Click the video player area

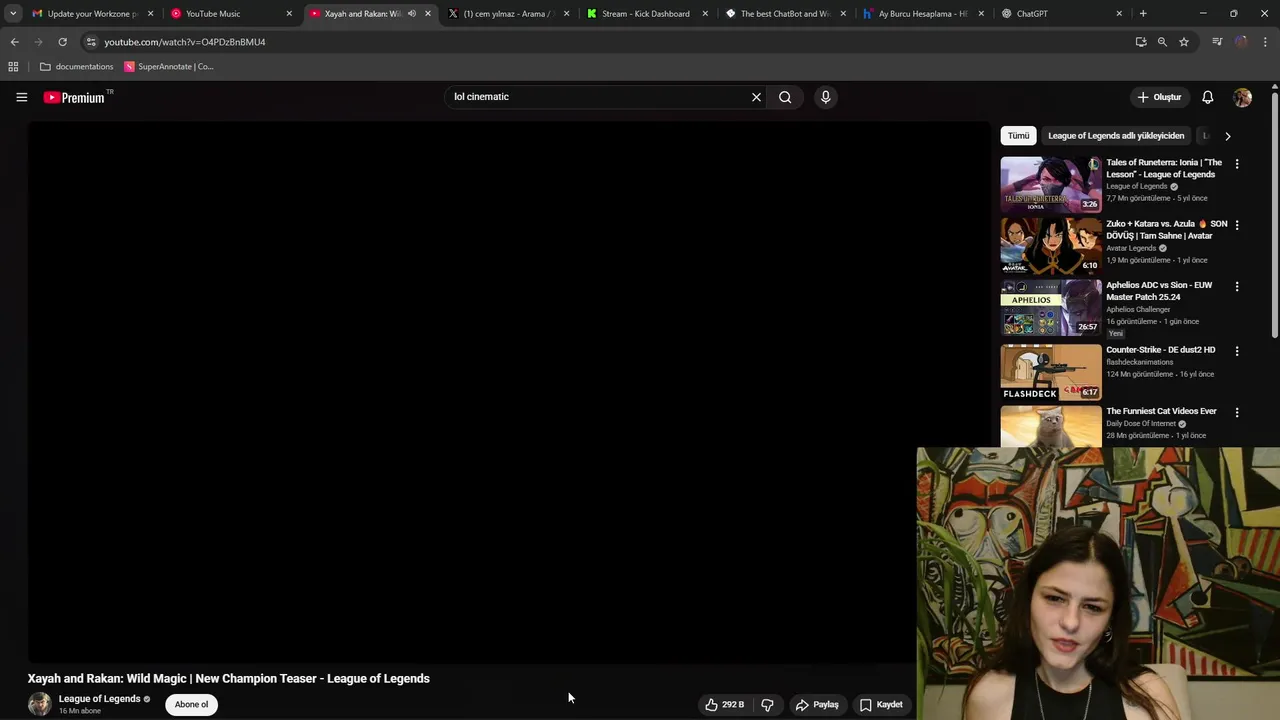pos(509,392)
